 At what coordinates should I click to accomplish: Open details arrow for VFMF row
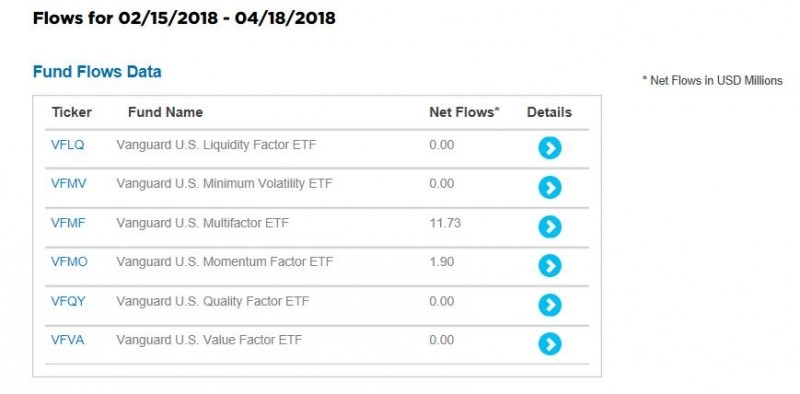tap(549, 227)
